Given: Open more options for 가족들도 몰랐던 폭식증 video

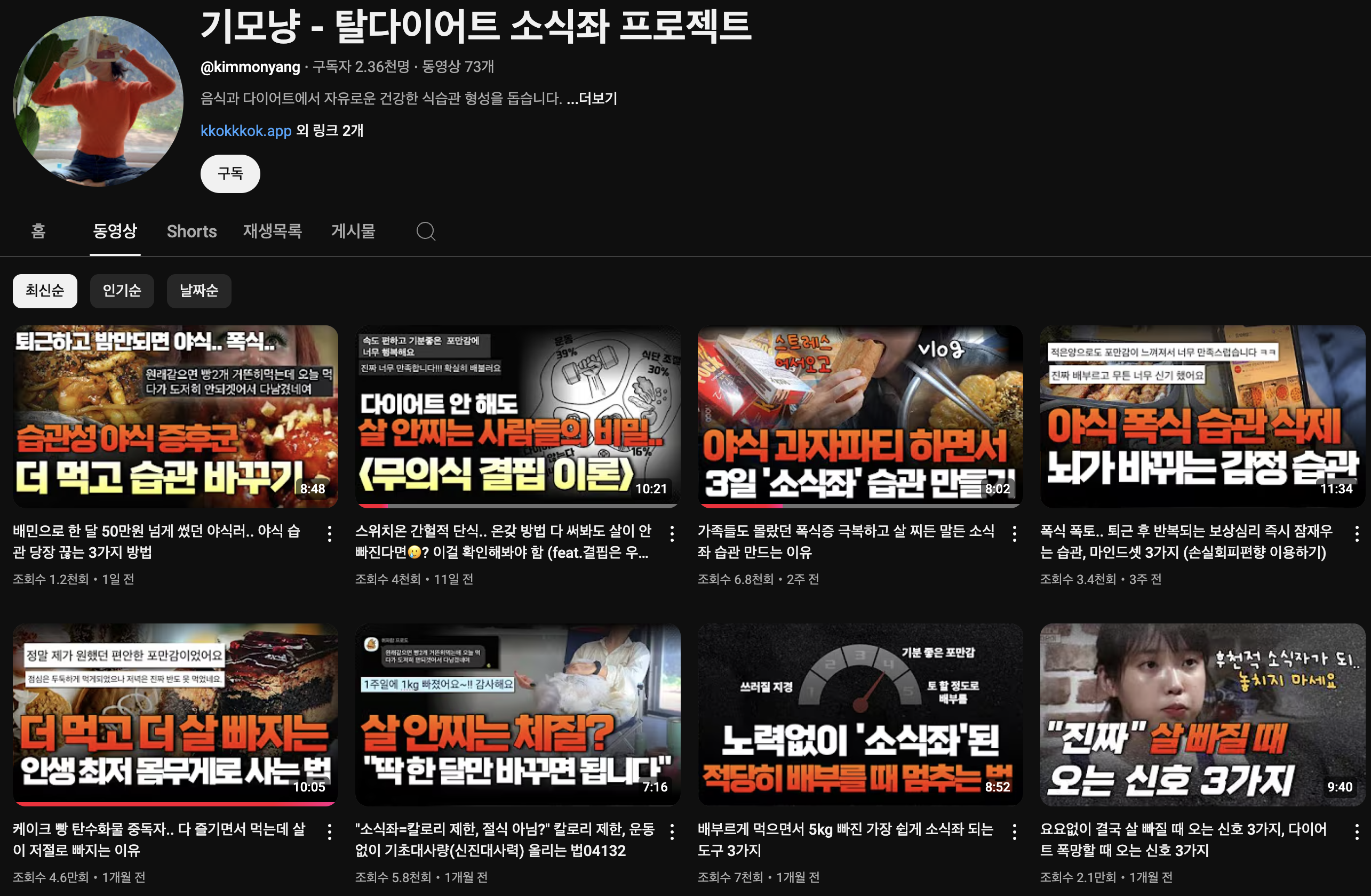Looking at the screenshot, I should (1015, 534).
